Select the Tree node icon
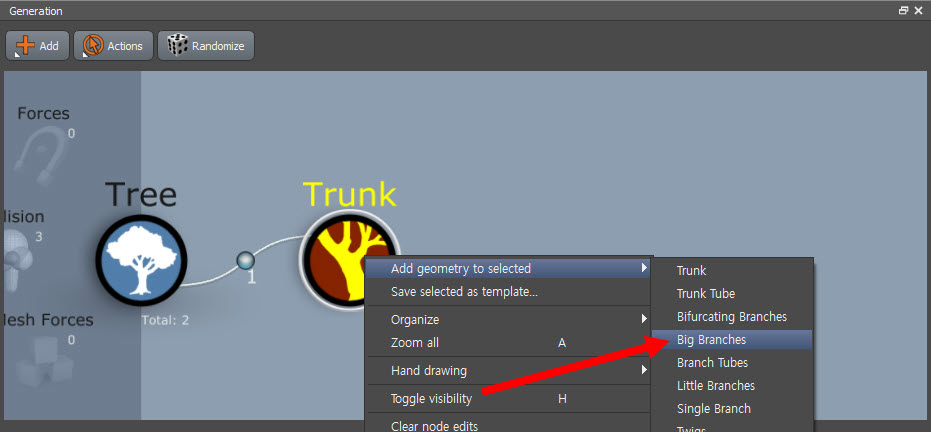931x432 pixels. point(141,261)
